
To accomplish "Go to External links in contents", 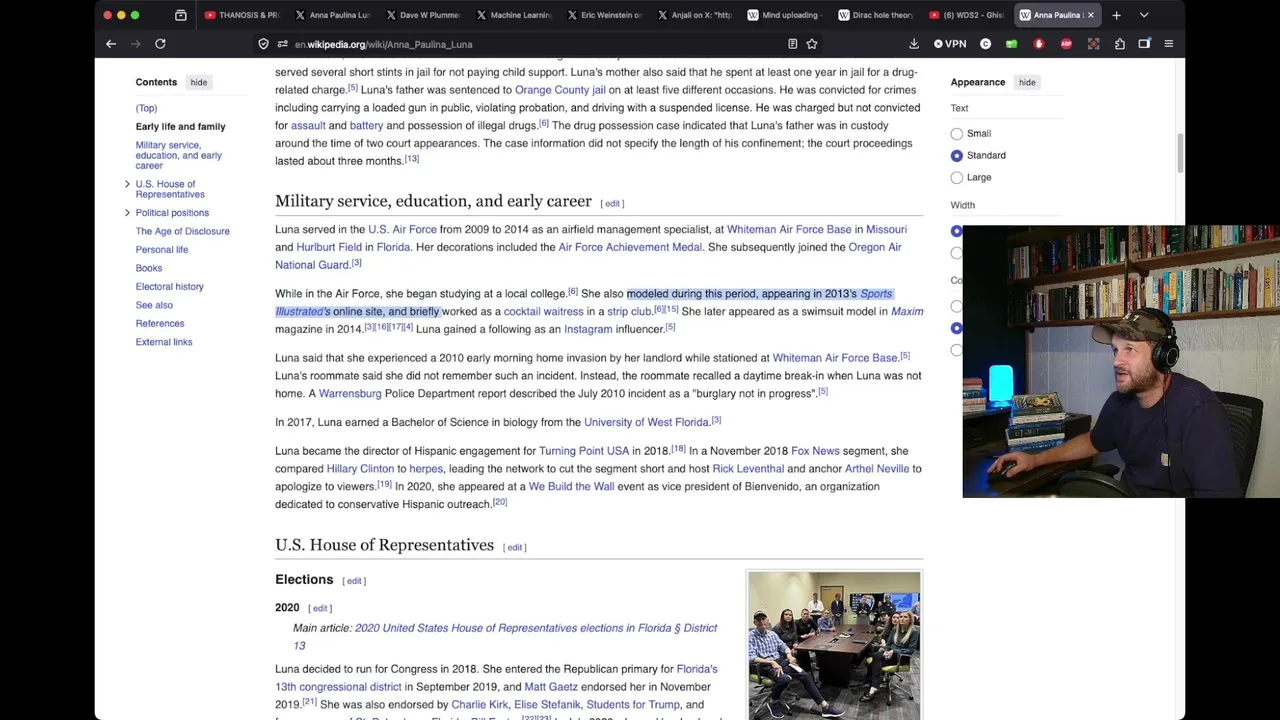I will coord(163,342).
